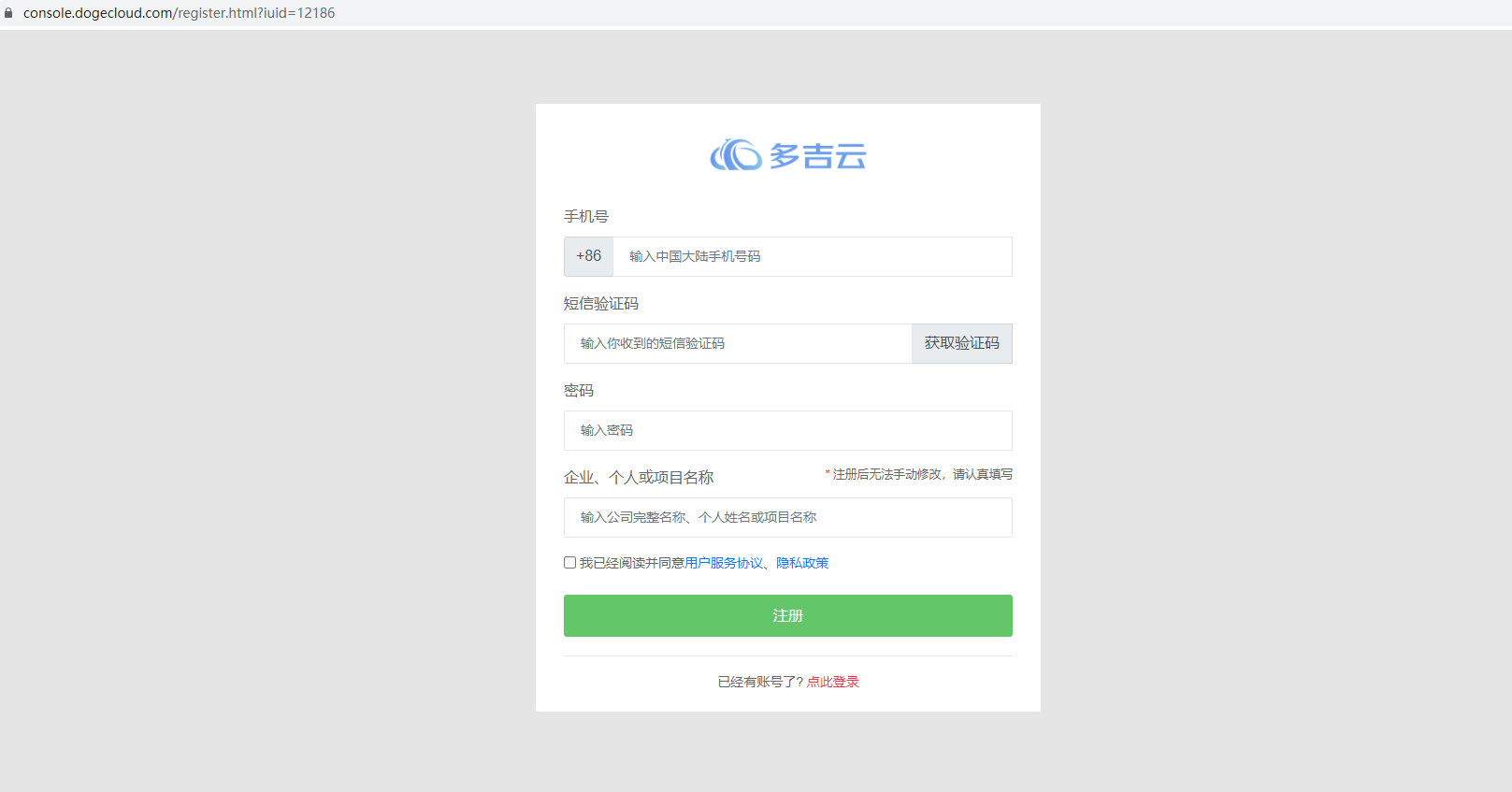Click the 我已经阅读并同意 checkbox label text
The width and height of the screenshot is (1512, 792).
point(631,563)
